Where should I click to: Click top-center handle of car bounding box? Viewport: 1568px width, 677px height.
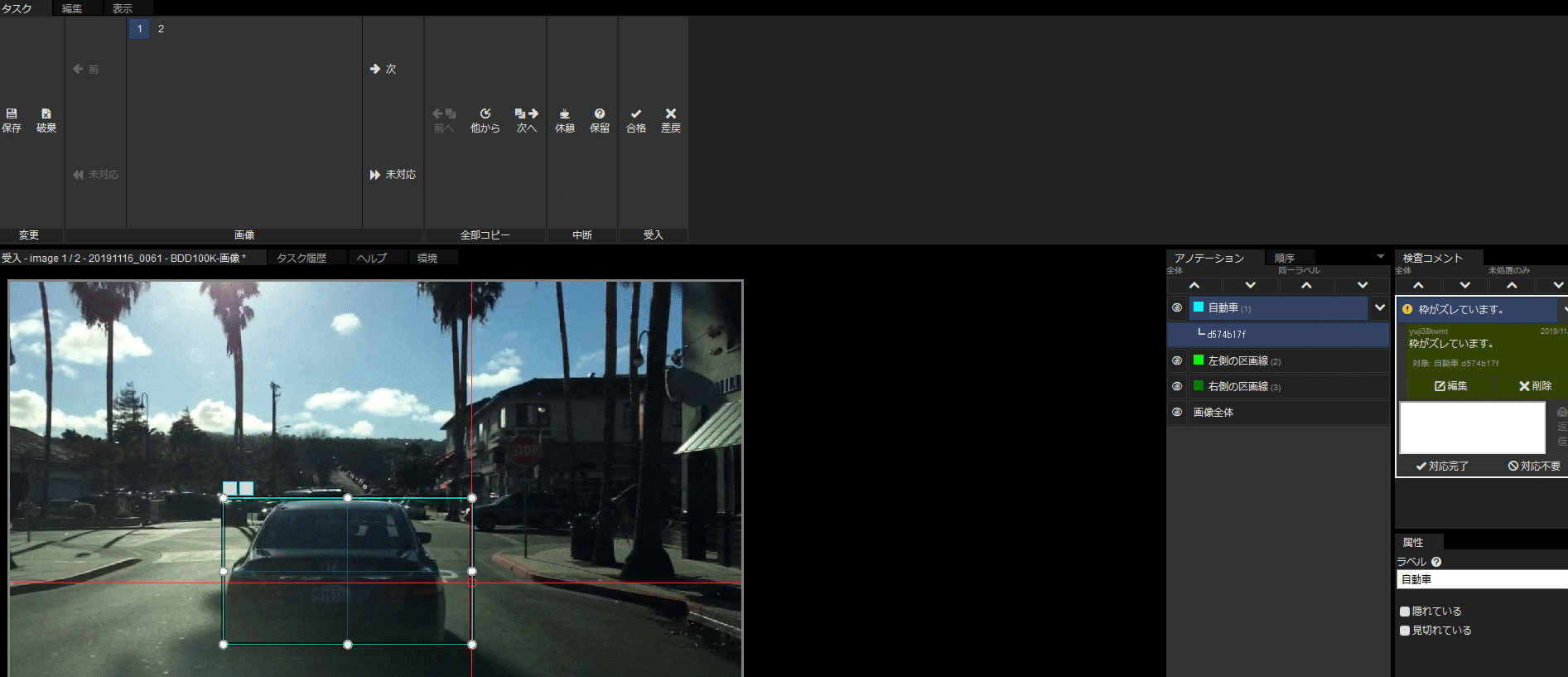348,498
